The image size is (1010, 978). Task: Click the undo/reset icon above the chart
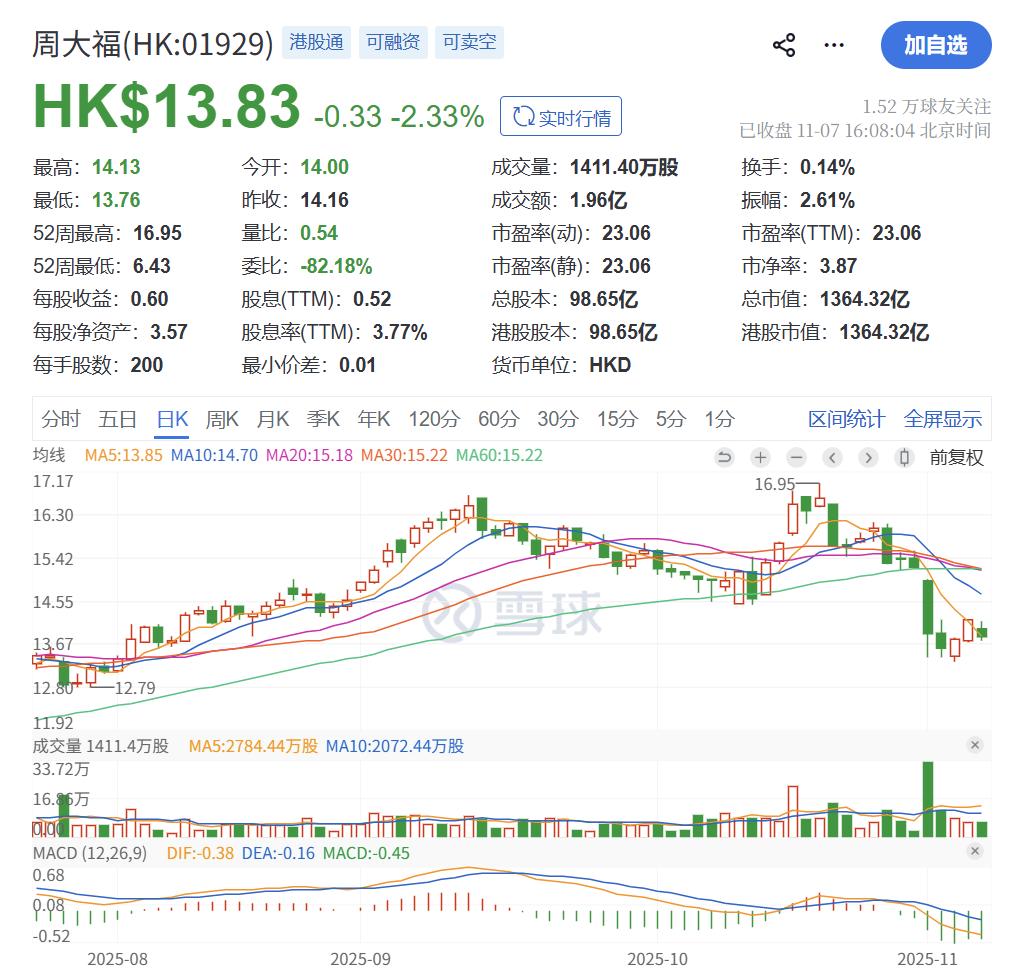pos(723,457)
